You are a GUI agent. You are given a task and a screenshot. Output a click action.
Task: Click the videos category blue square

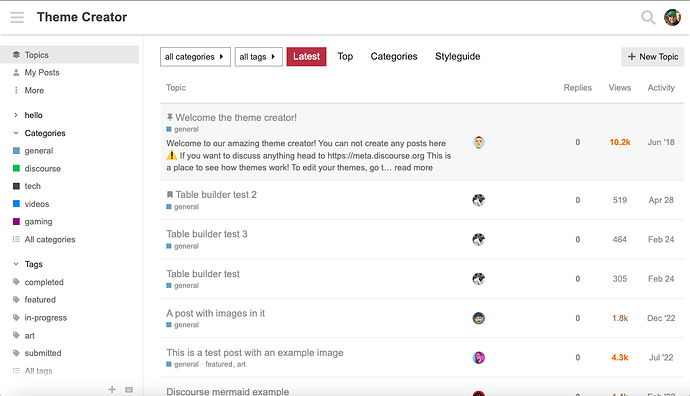[x=16, y=204]
